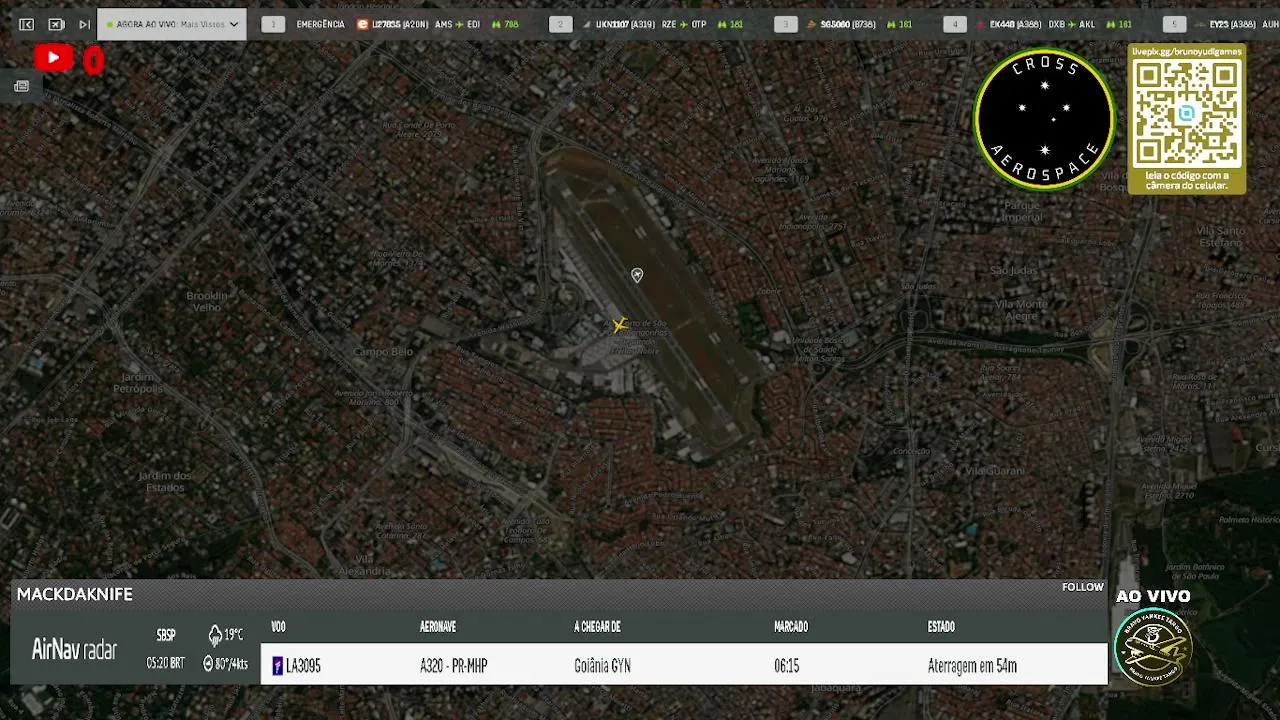
Task: Click the A CHEGAR DE column header
Action: [x=597, y=627]
